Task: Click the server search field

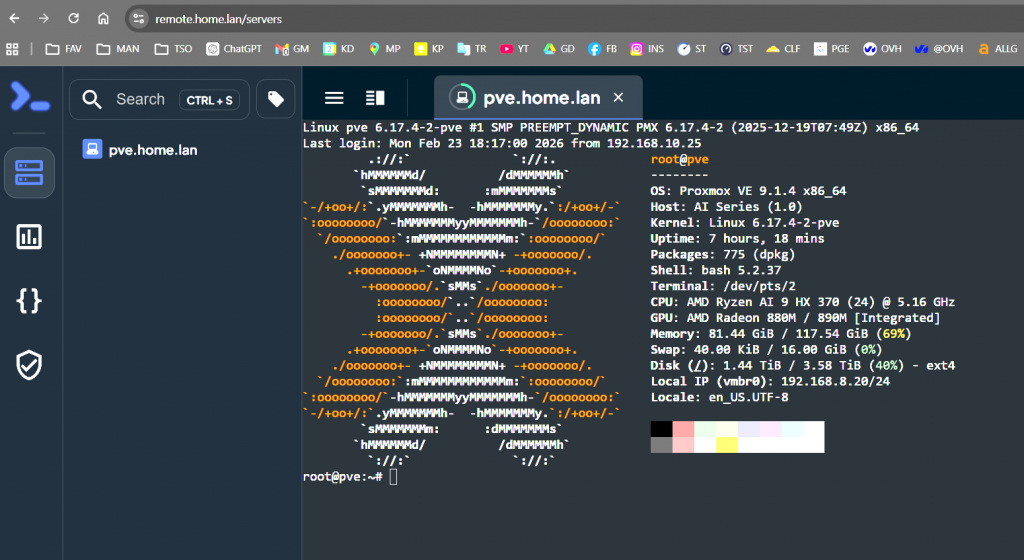Action: coord(140,99)
